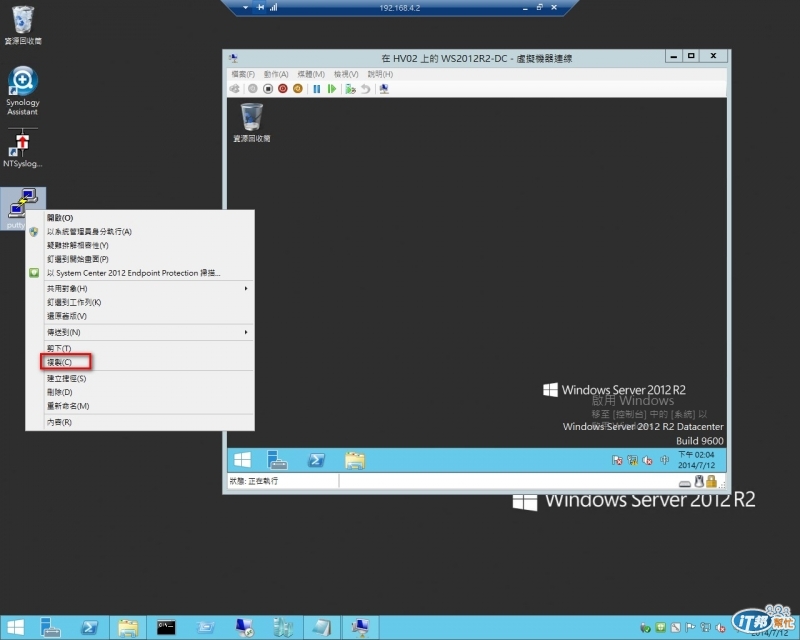Open Hyper-V Manager servers icon on host taskbar
The height and width of the screenshot is (640, 800).
tap(283, 627)
